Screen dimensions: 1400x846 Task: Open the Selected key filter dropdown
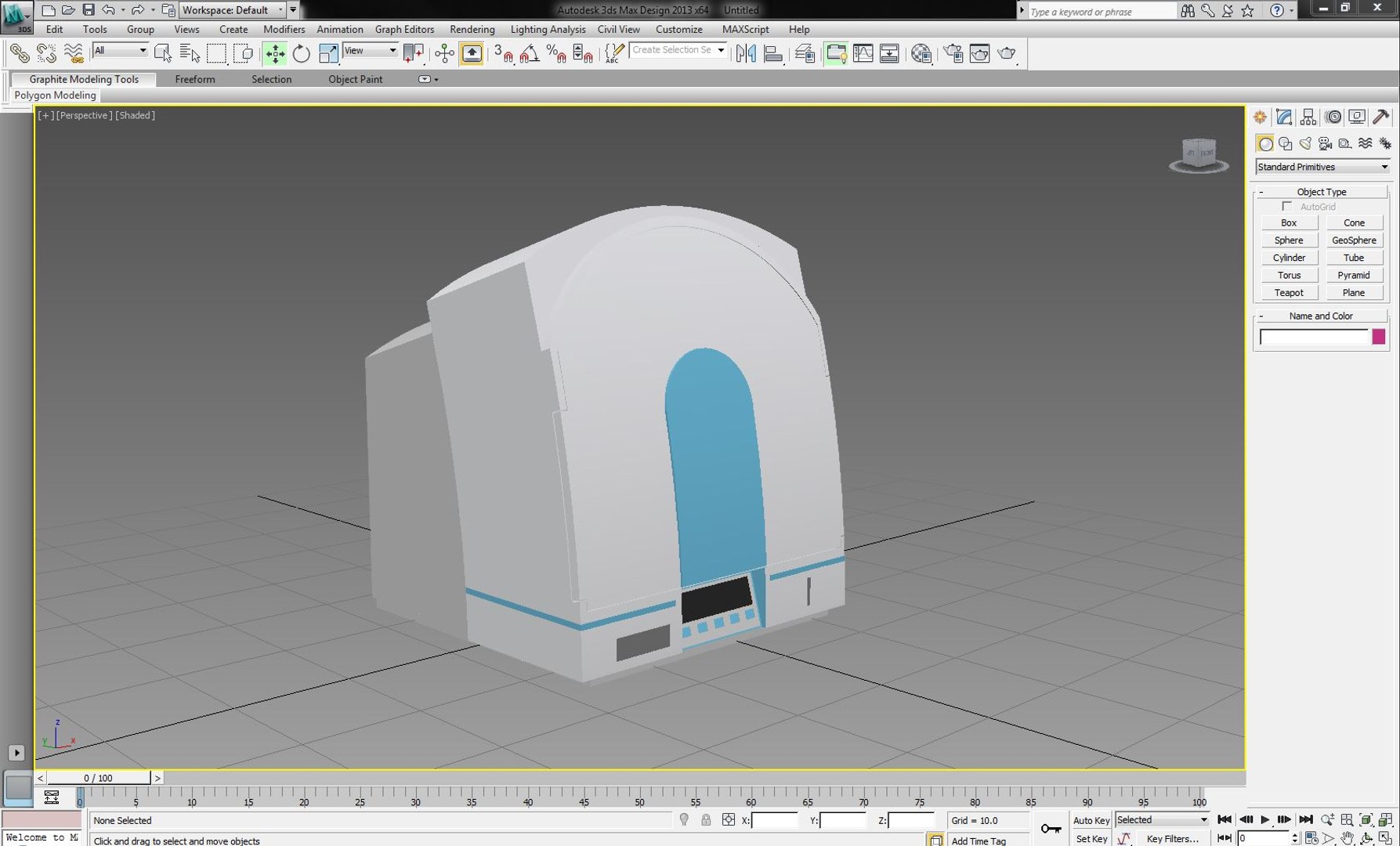tap(1162, 820)
